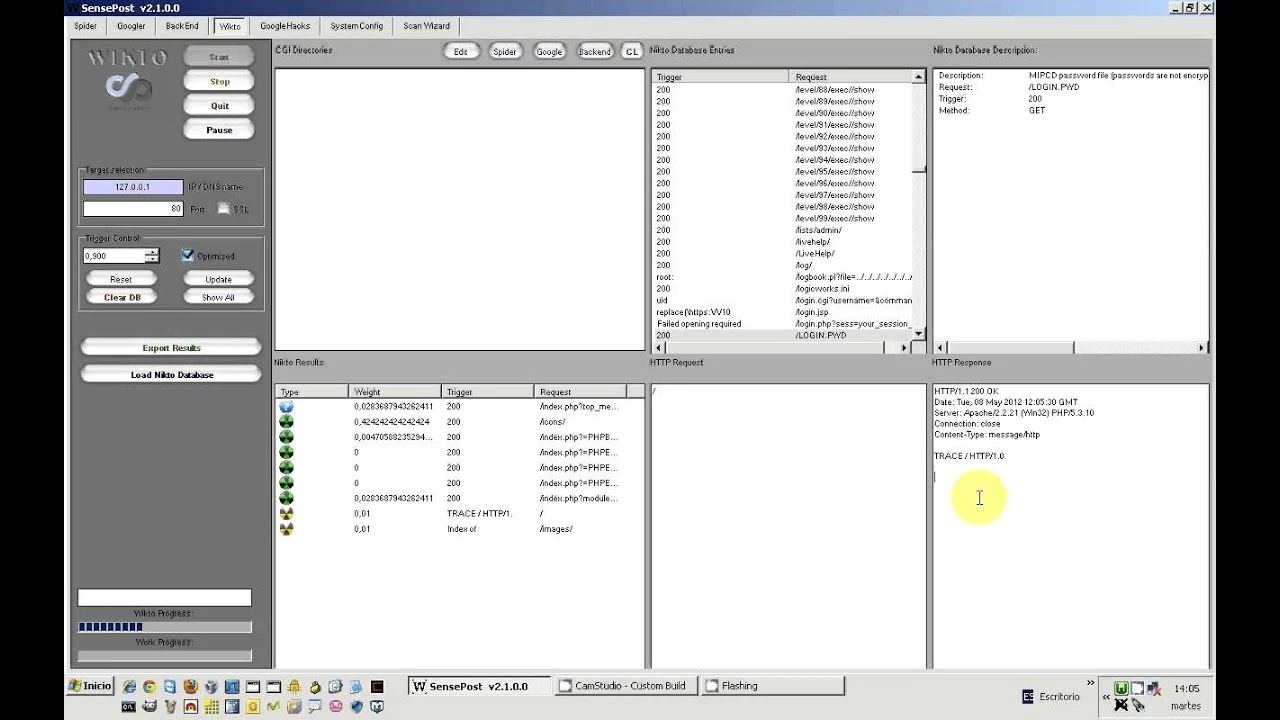The image size is (1280, 720).
Task: Click Export Results
Action: pos(171,348)
